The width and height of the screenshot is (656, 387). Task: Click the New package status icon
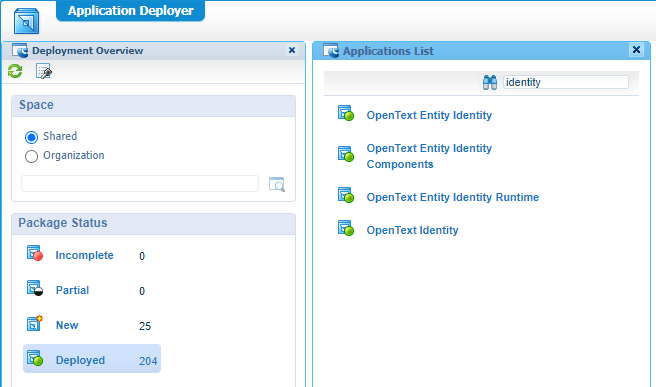point(35,323)
